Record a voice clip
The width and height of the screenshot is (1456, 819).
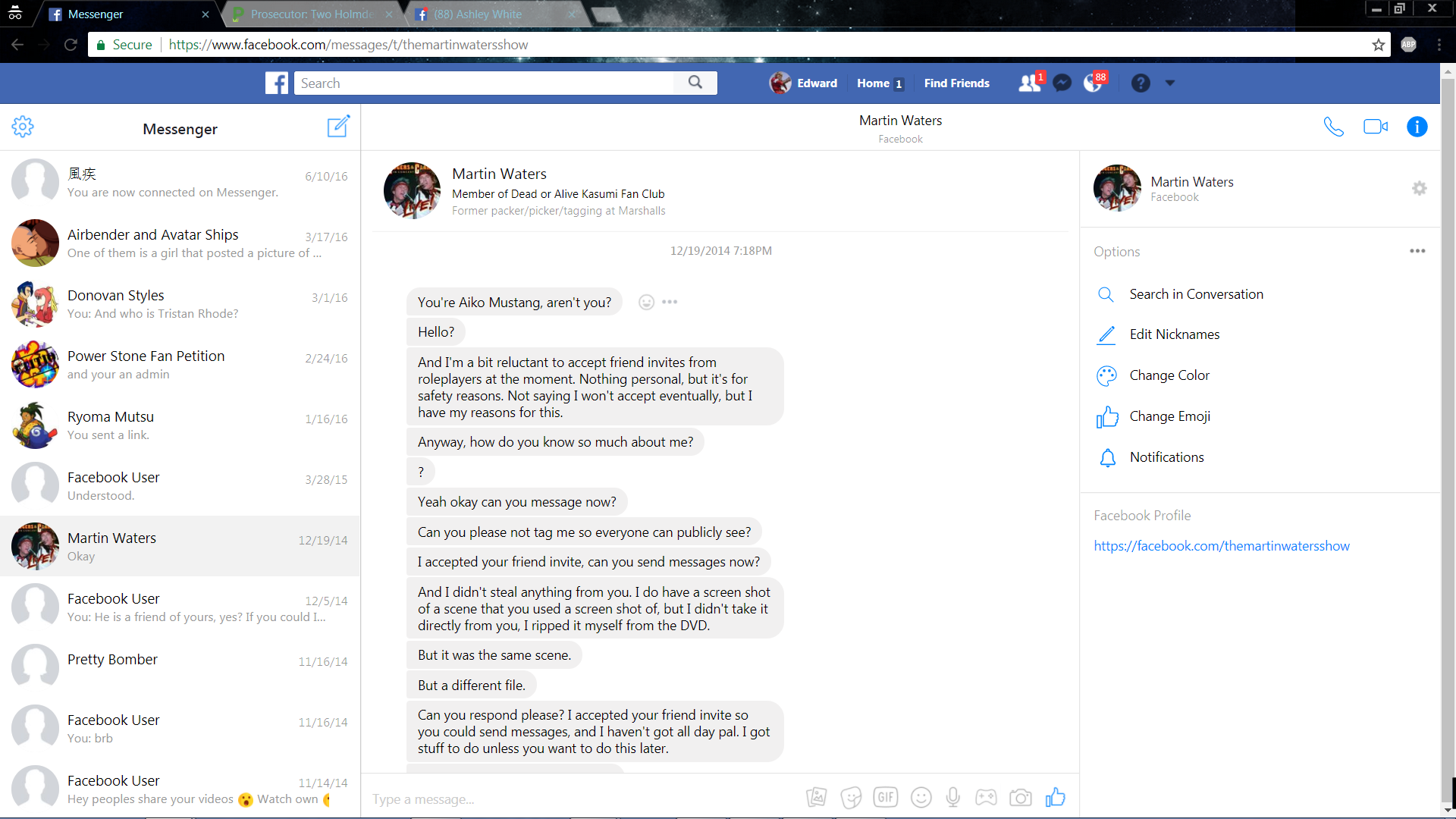tap(953, 797)
